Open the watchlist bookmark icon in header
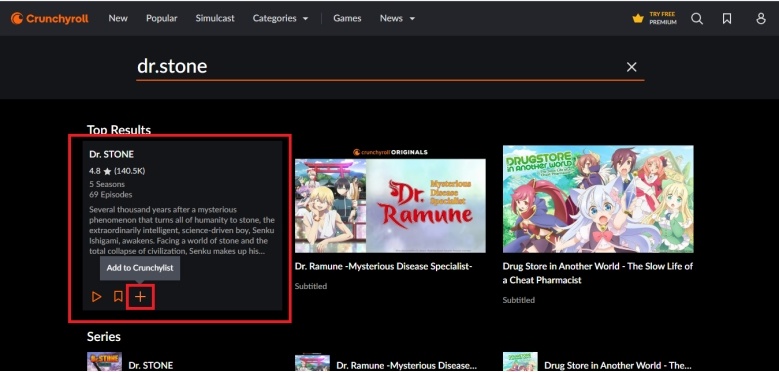Image resolution: width=779 pixels, height=372 pixels. pos(727,18)
